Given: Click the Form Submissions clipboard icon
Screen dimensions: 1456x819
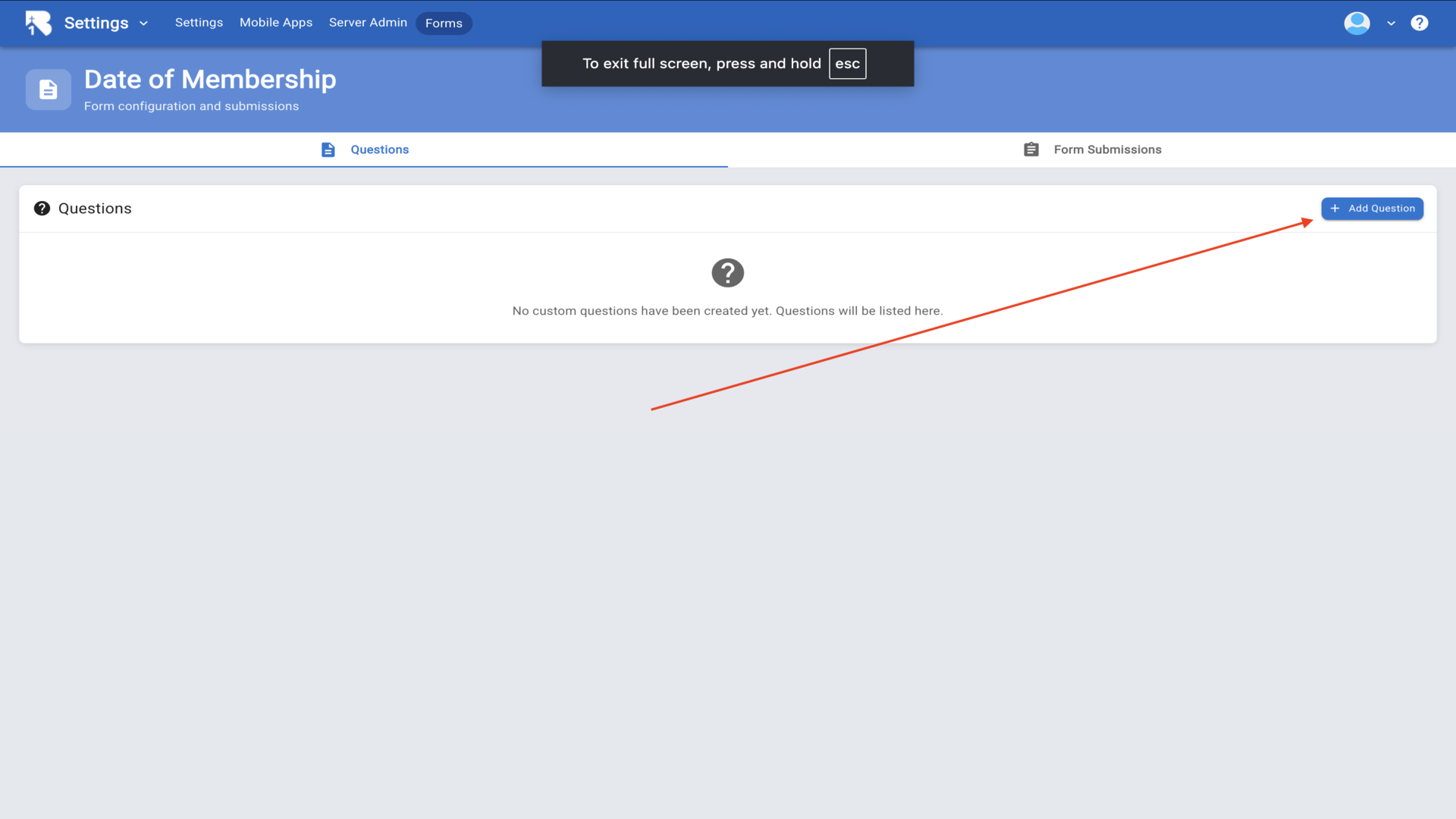Looking at the screenshot, I should [x=1031, y=149].
